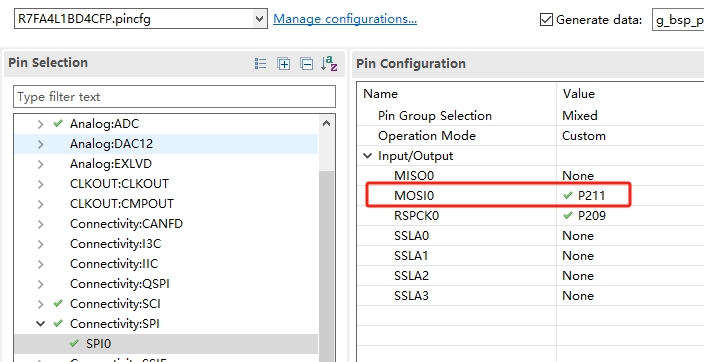
Task: Click the MISO0 value None
Action: (x=578, y=176)
